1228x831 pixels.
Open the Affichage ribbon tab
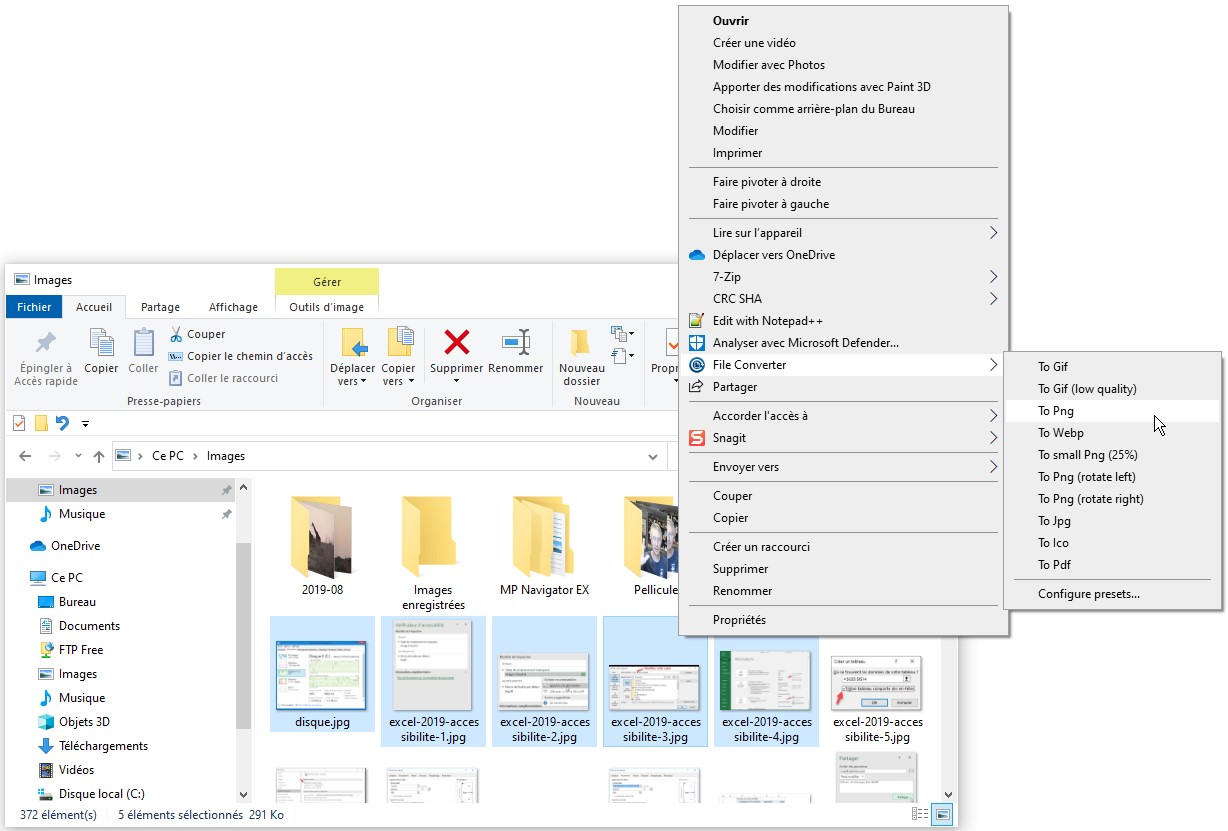coord(233,307)
